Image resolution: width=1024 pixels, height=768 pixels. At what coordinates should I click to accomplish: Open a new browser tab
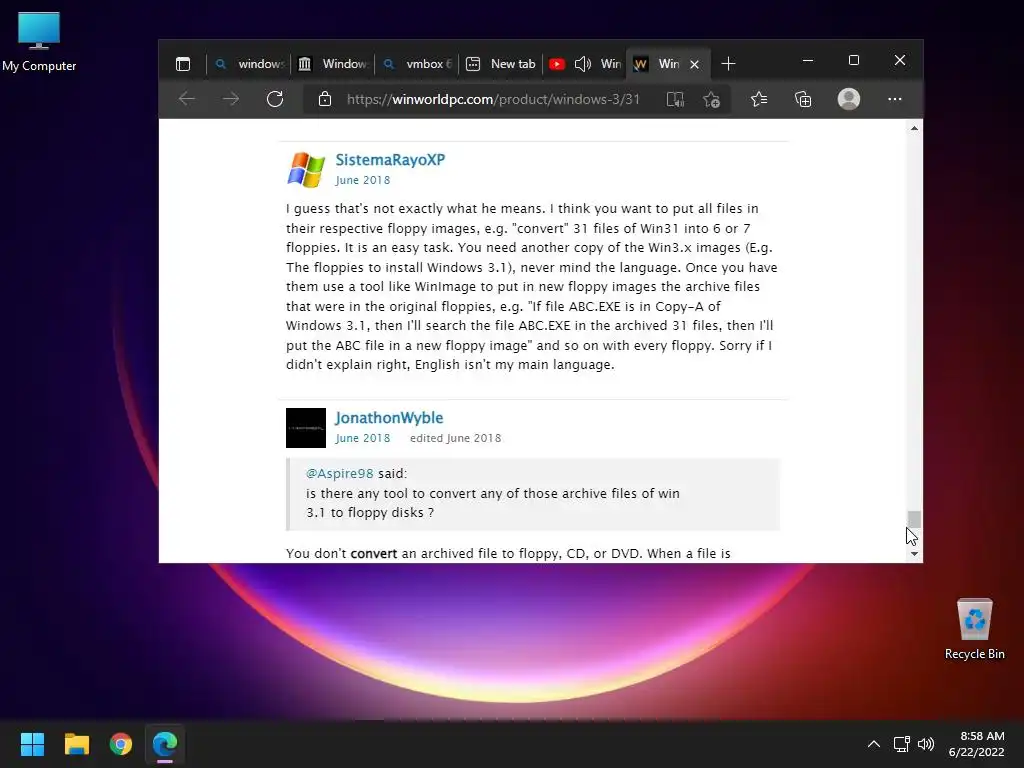pos(728,64)
